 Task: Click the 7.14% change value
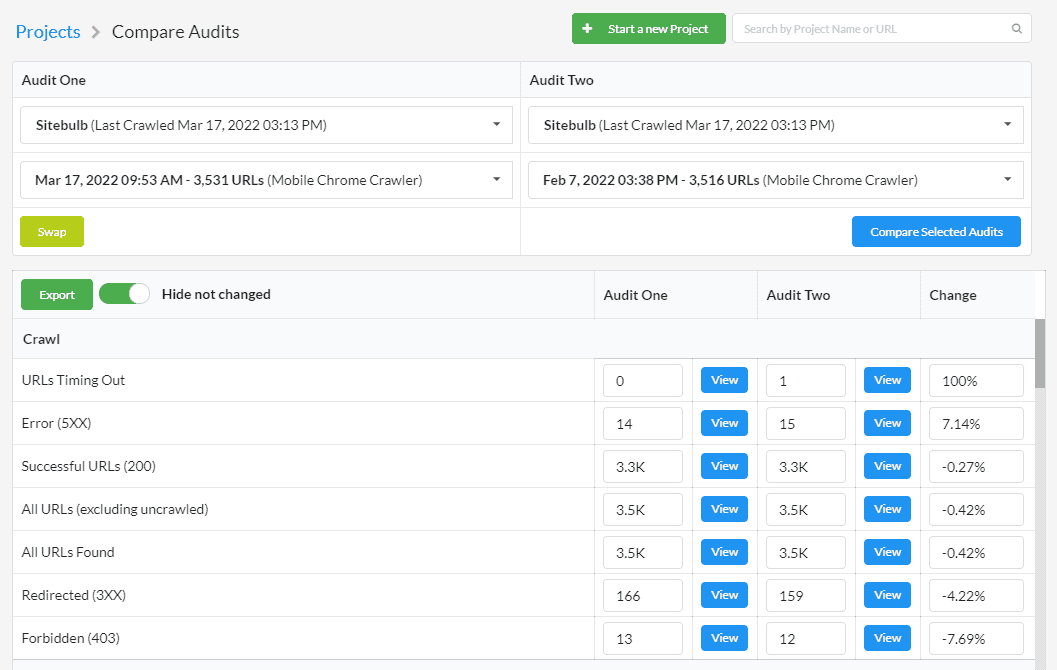click(x=976, y=424)
